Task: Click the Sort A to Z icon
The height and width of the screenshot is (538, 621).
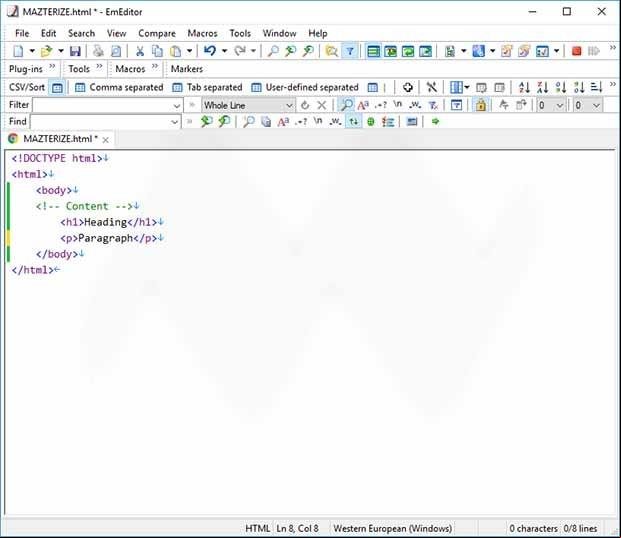Action: point(524,87)
